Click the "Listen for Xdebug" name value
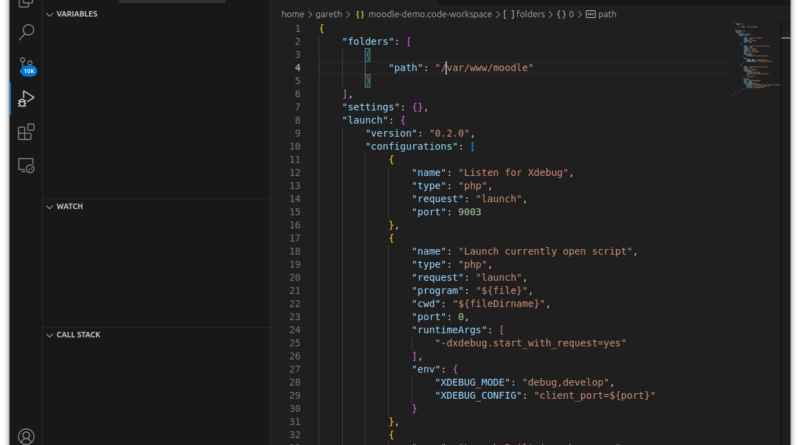Viewport: 800px width, 445px height. tap(513, 173)
